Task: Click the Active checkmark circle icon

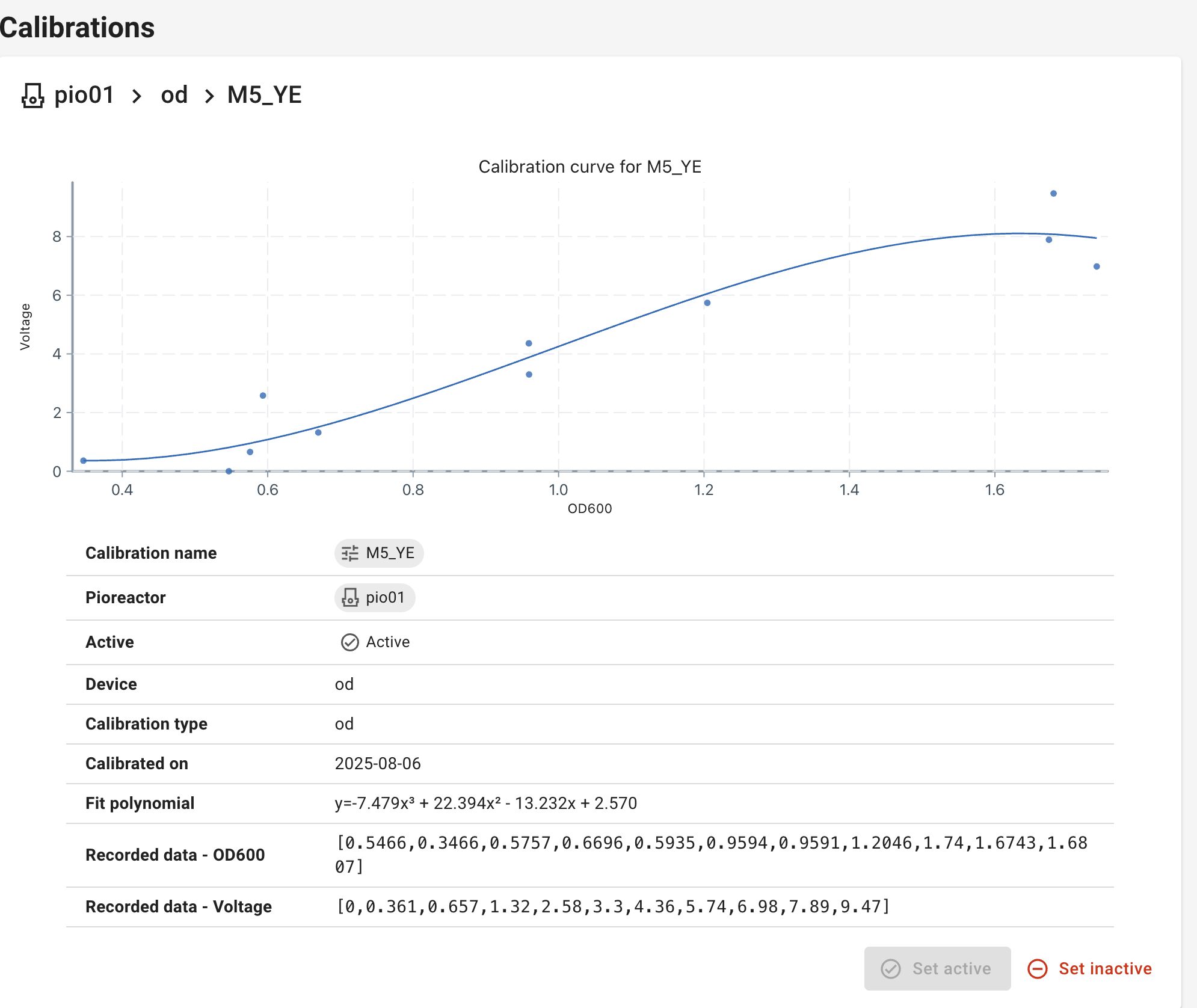Action: [350, 642]
